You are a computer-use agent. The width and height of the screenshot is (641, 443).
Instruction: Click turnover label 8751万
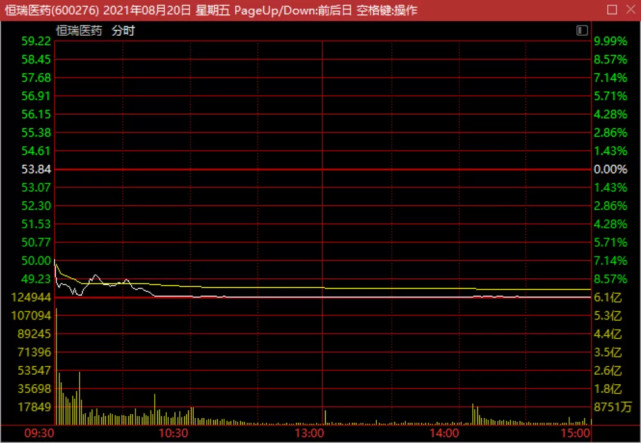click(x=613, y=407)
